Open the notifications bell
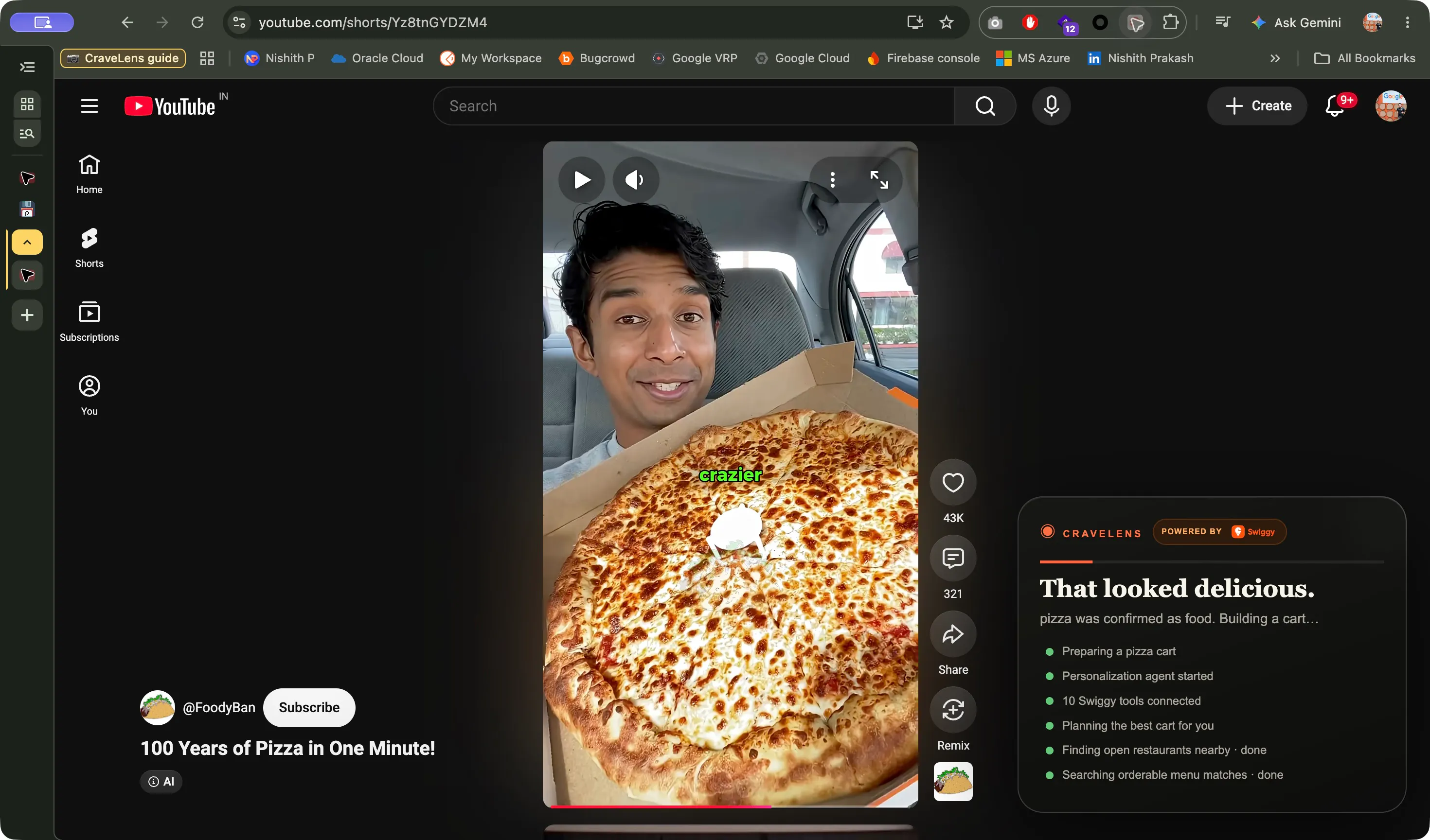1430x840 pixels. 1335,106
